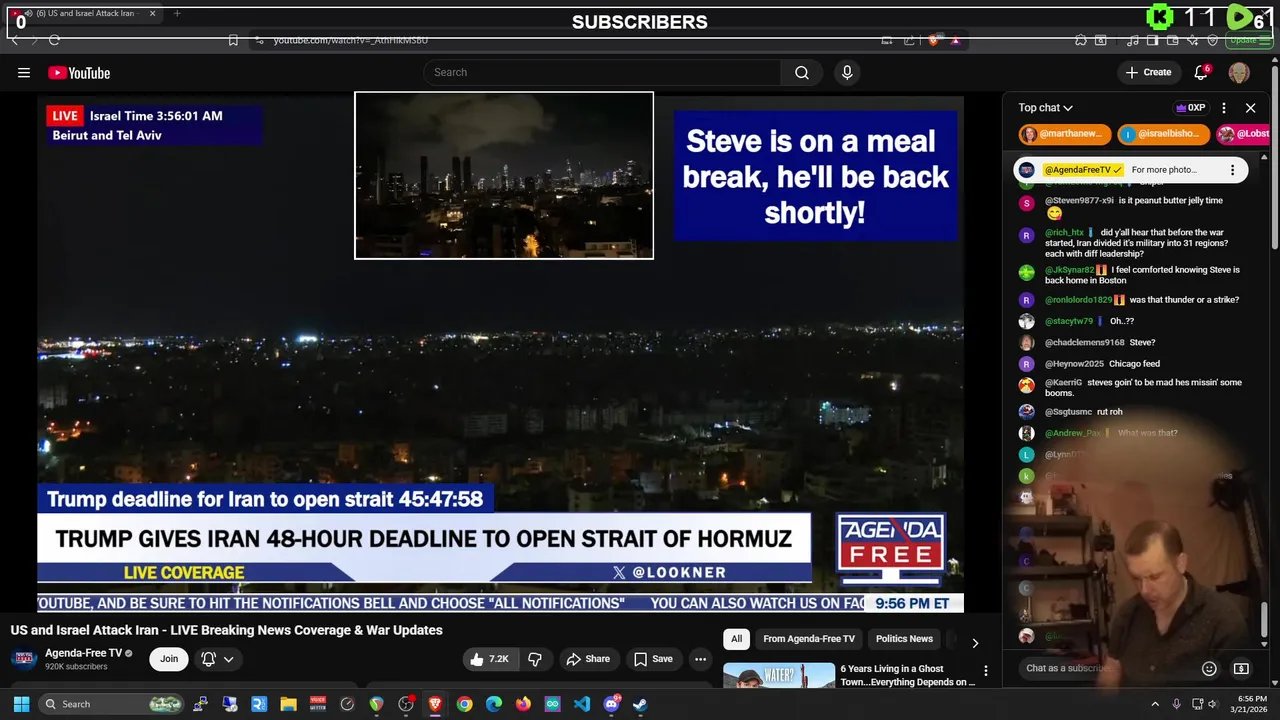Show more filter chips with right arrow

click(x=975, y=643)
